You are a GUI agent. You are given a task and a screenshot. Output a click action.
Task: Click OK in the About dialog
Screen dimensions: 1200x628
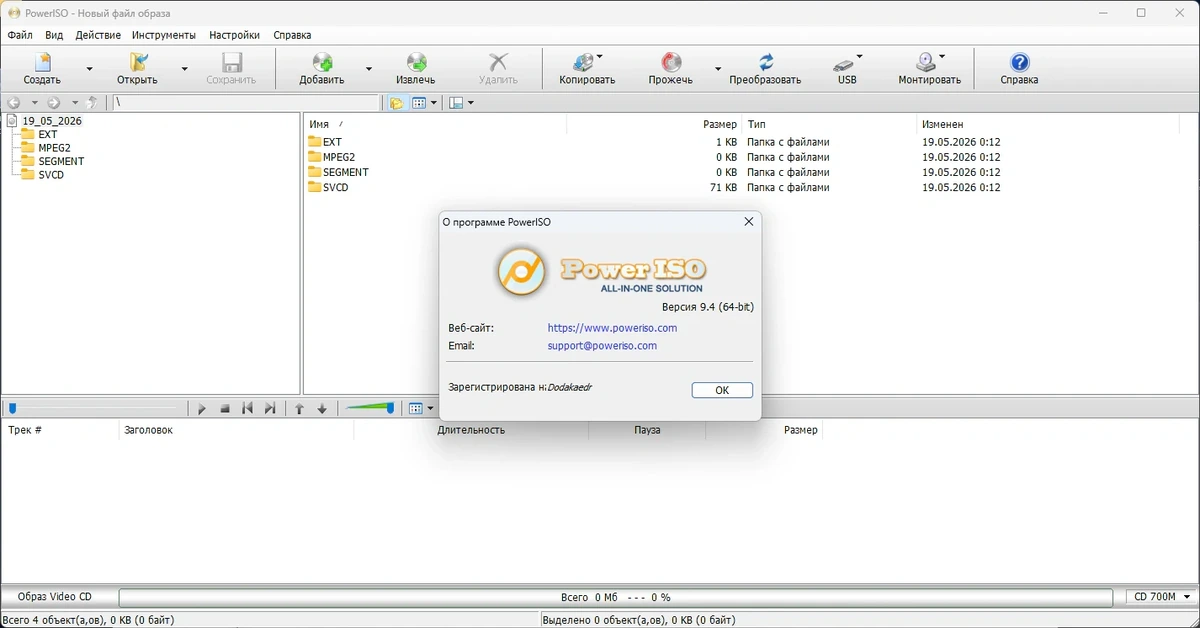click(722, 390)
